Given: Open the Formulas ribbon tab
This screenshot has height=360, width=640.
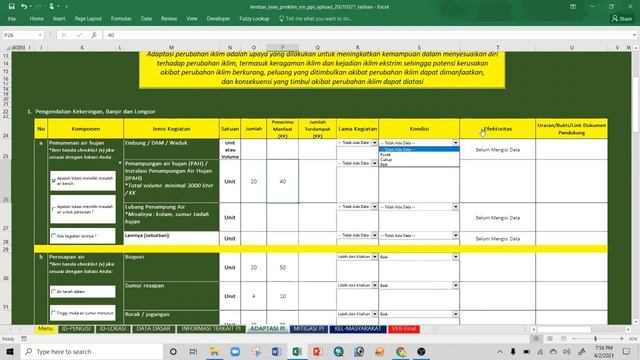Looking at the screenshot, I should [x=121, y=19].
